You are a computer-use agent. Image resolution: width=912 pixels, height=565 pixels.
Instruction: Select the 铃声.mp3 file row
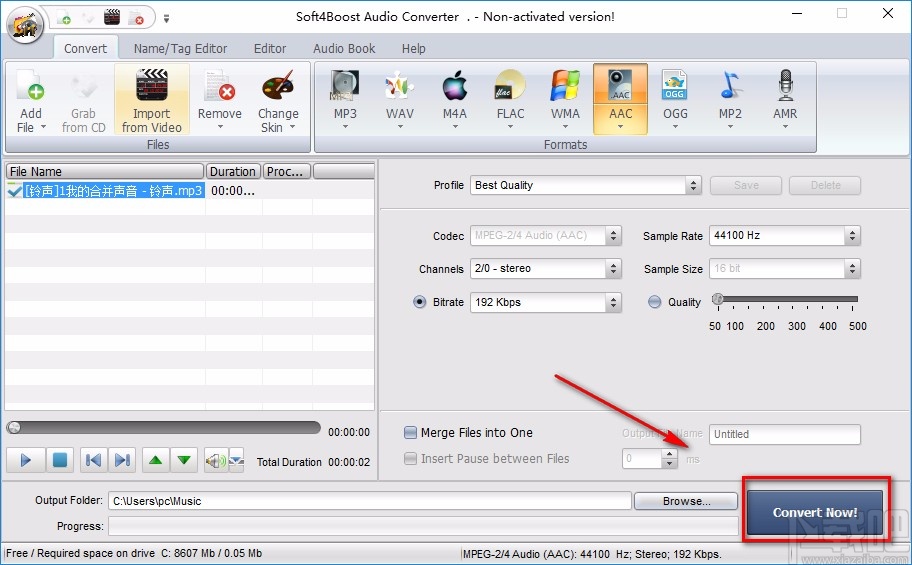[190, 190]
